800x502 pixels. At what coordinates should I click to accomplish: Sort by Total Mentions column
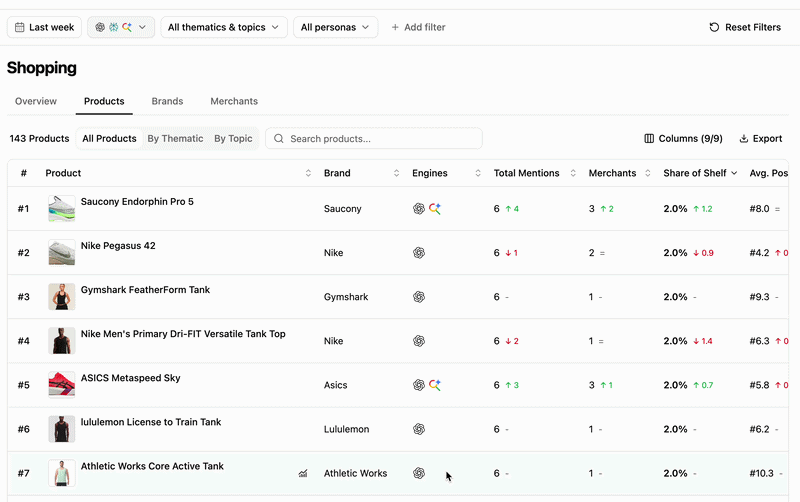coord(573,173)
